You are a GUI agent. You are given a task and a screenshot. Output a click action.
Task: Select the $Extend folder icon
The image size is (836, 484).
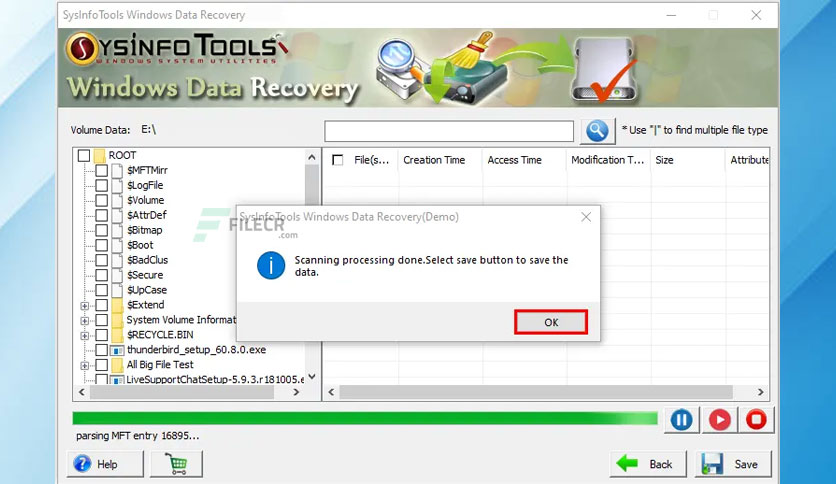coord(117,305)
